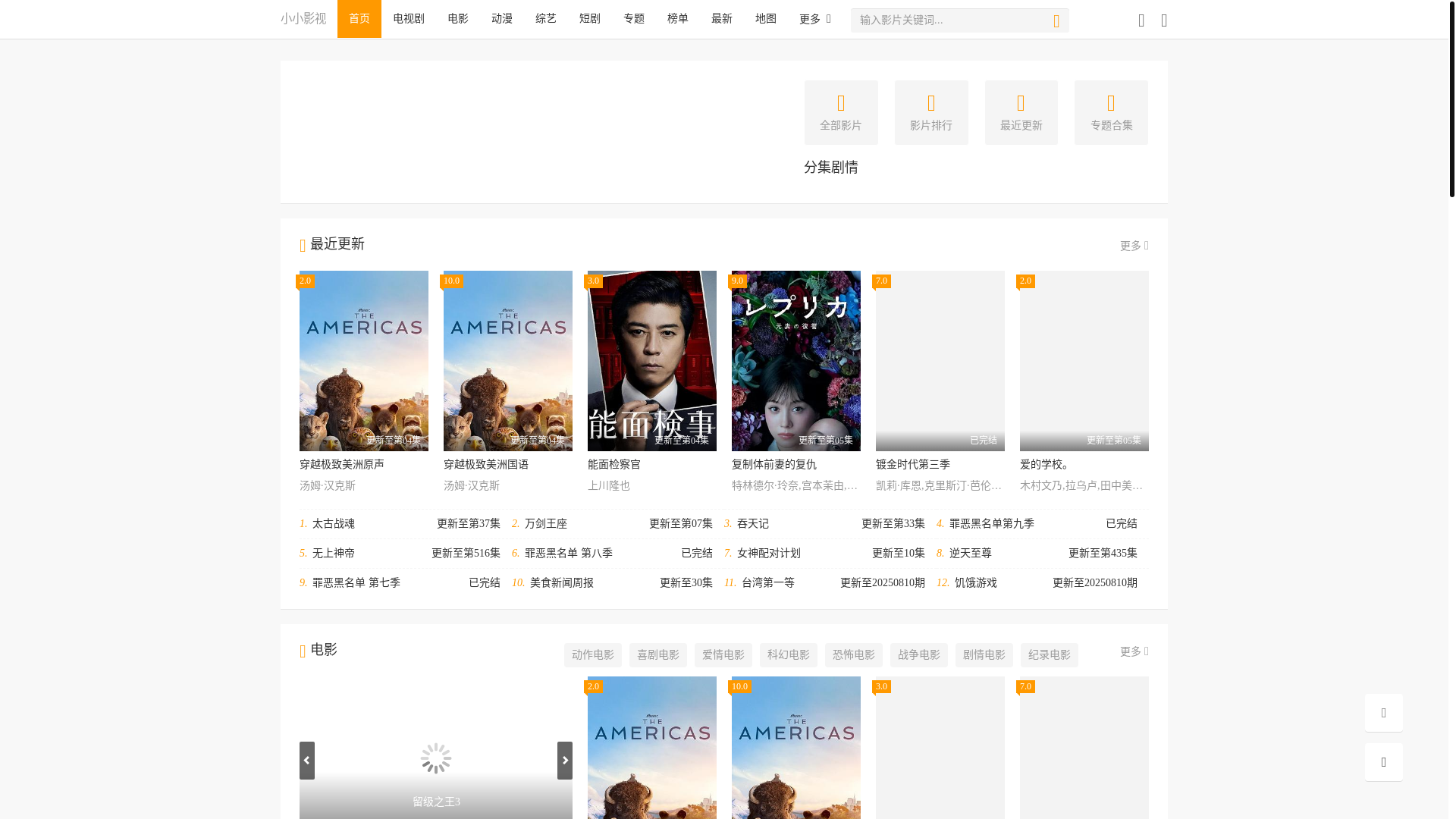
Task: Open the second header icon beside search
Action: pyautogui.click(x=1164, y=20)
